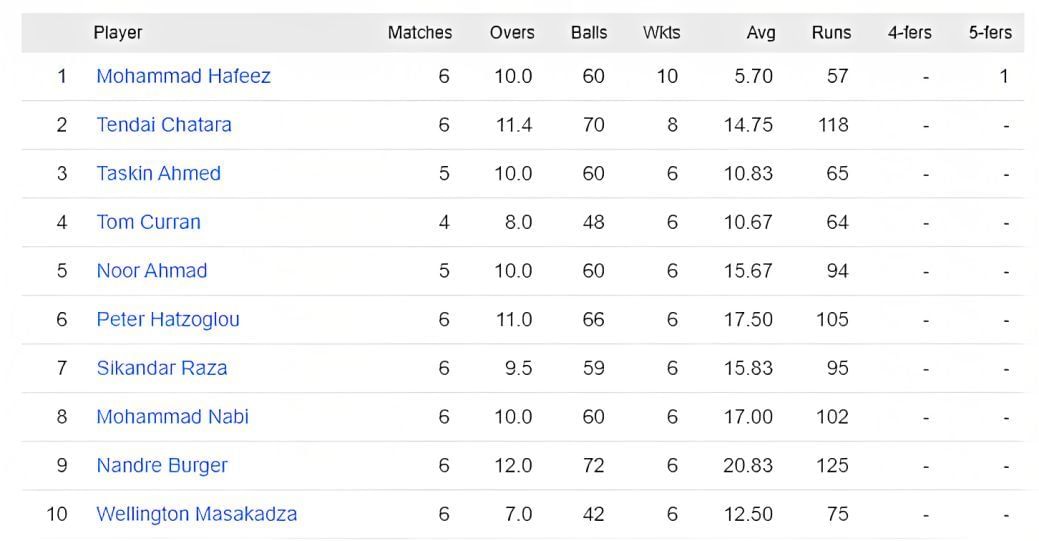The height and width of the screenshot is (541, 1039).
Task: Click the Player column header
Action: click(118, 33)
